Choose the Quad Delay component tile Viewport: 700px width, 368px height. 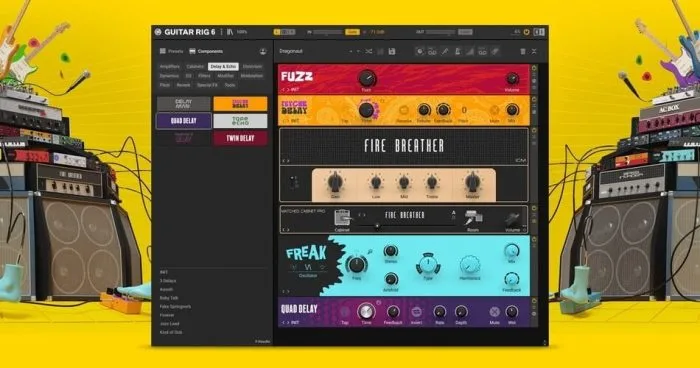click(183, 121)
